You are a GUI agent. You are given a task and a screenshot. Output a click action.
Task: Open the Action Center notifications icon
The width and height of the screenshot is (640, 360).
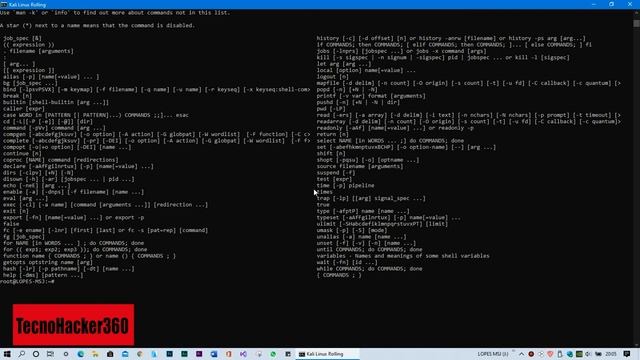627,354
